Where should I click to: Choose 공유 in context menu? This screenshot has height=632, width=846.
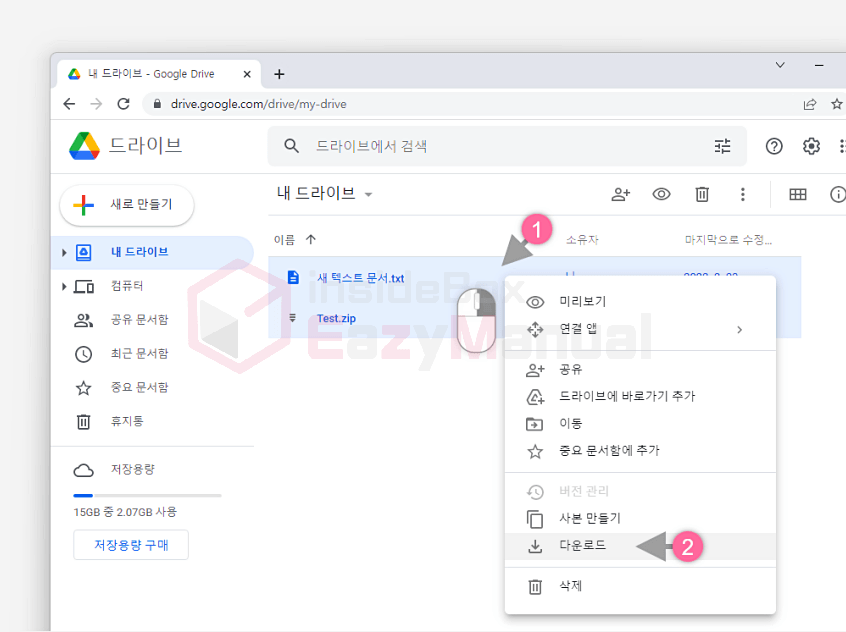coord(640,370)
